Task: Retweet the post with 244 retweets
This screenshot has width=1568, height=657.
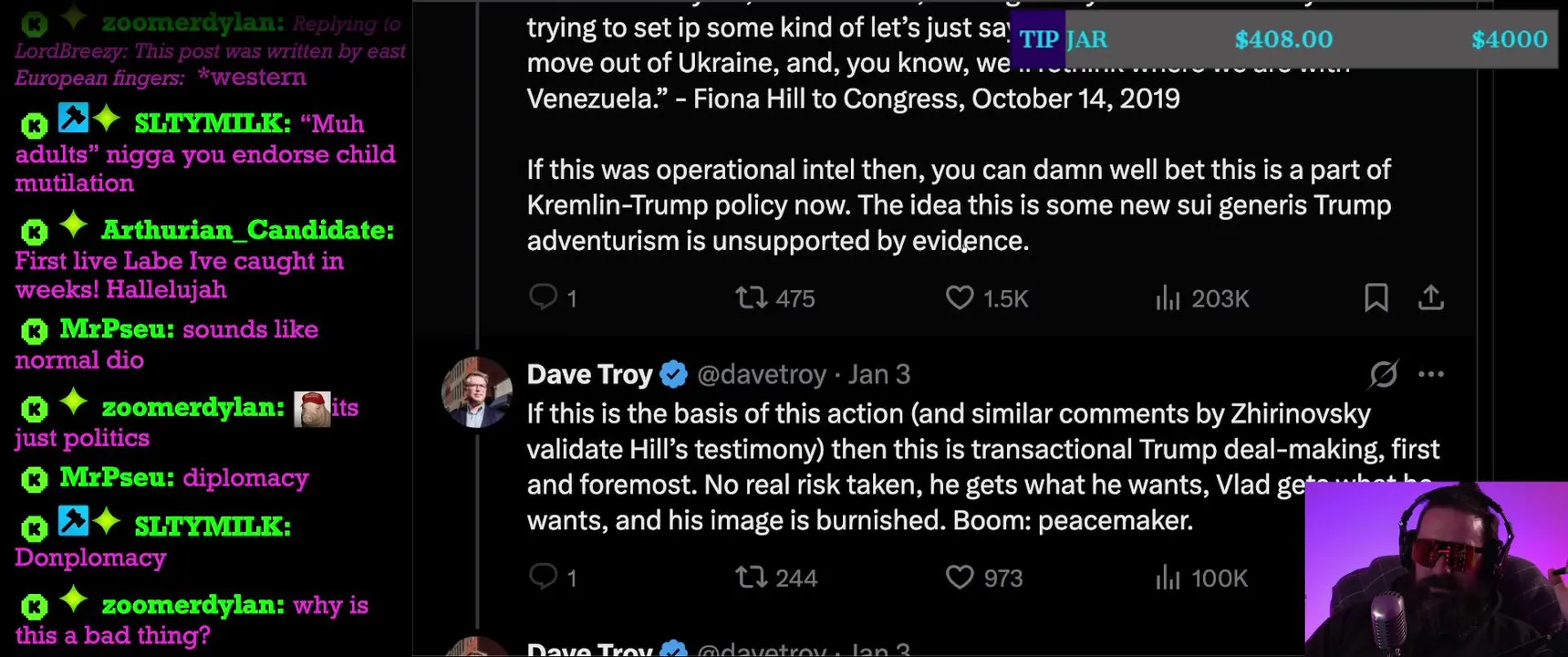Action: click(752, 577)
